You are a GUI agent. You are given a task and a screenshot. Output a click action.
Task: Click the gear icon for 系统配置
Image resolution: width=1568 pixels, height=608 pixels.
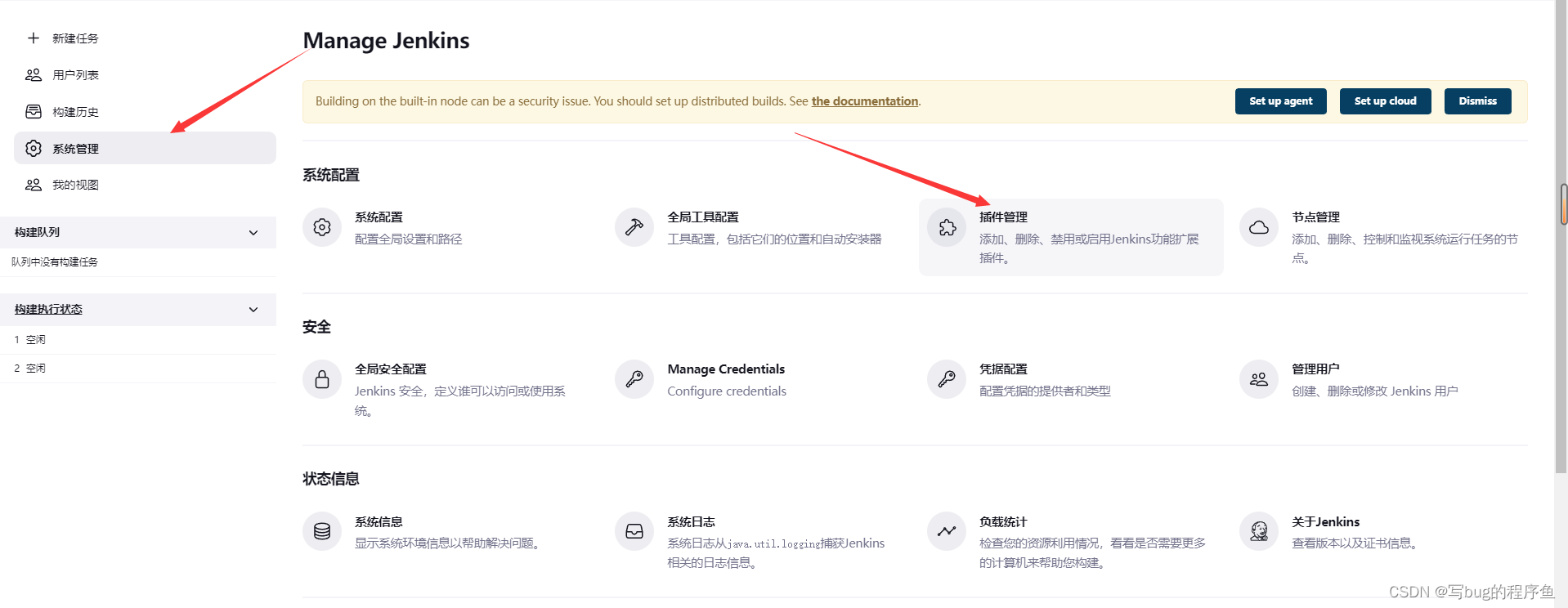322,227
